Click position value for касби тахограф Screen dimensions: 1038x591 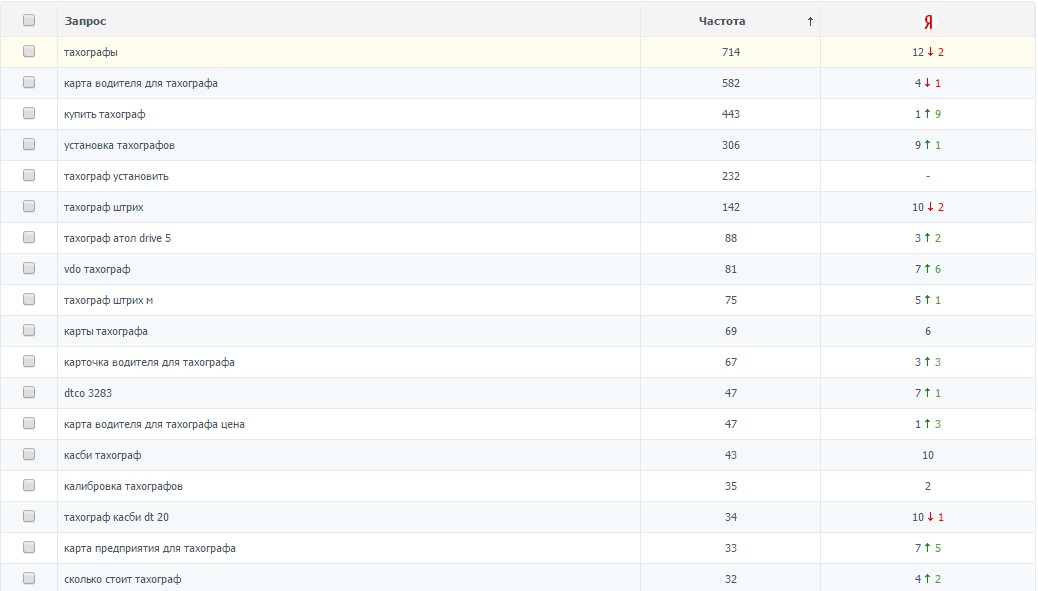pyautogui.click(x=927, y=455)
